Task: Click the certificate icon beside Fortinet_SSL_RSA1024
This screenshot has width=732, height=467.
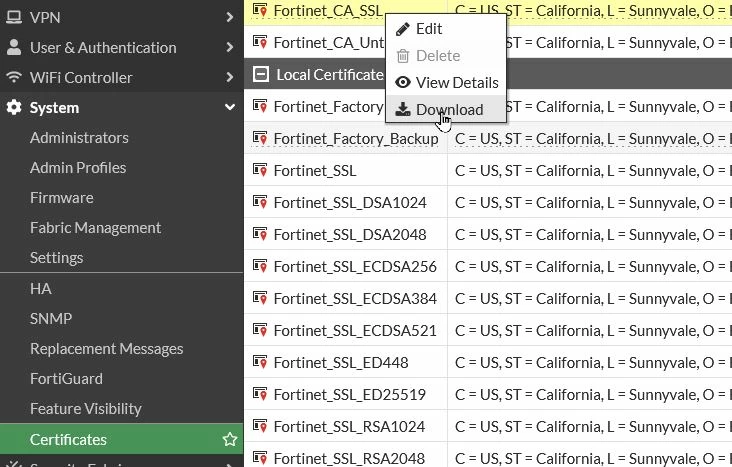Action: (260, 426)
